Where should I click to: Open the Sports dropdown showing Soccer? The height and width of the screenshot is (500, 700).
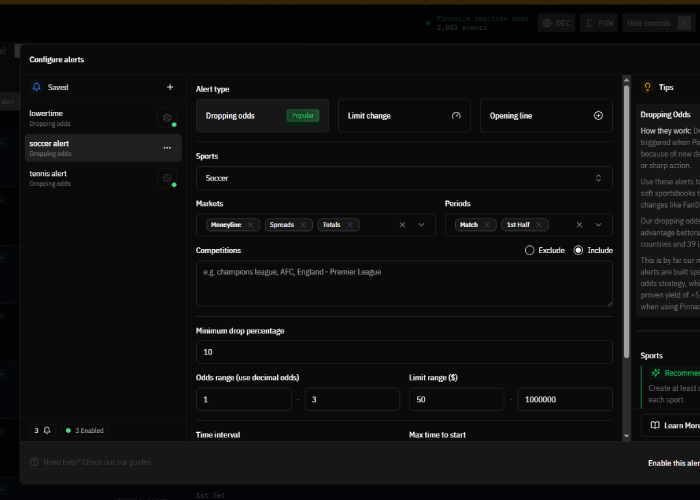pyautogui.click(x=404, y=178)
